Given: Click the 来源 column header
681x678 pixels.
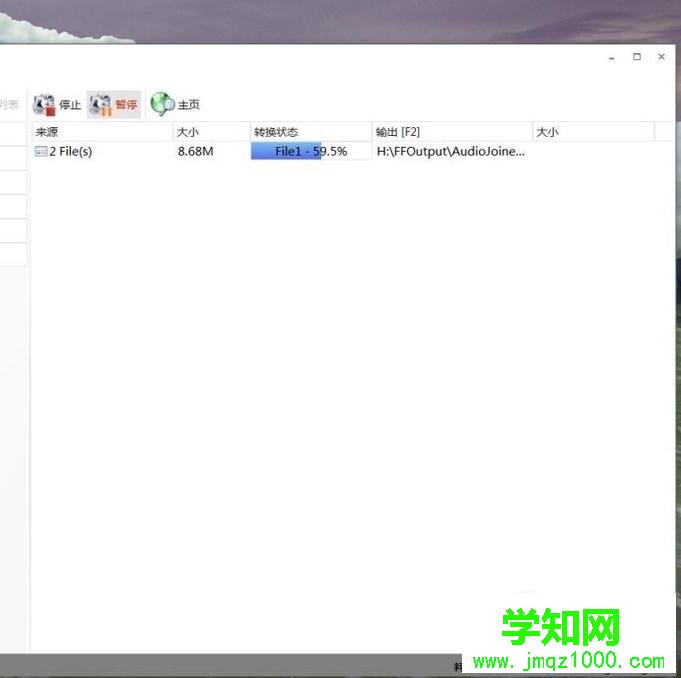Looking at the screenshot, I should pos(102,132).
